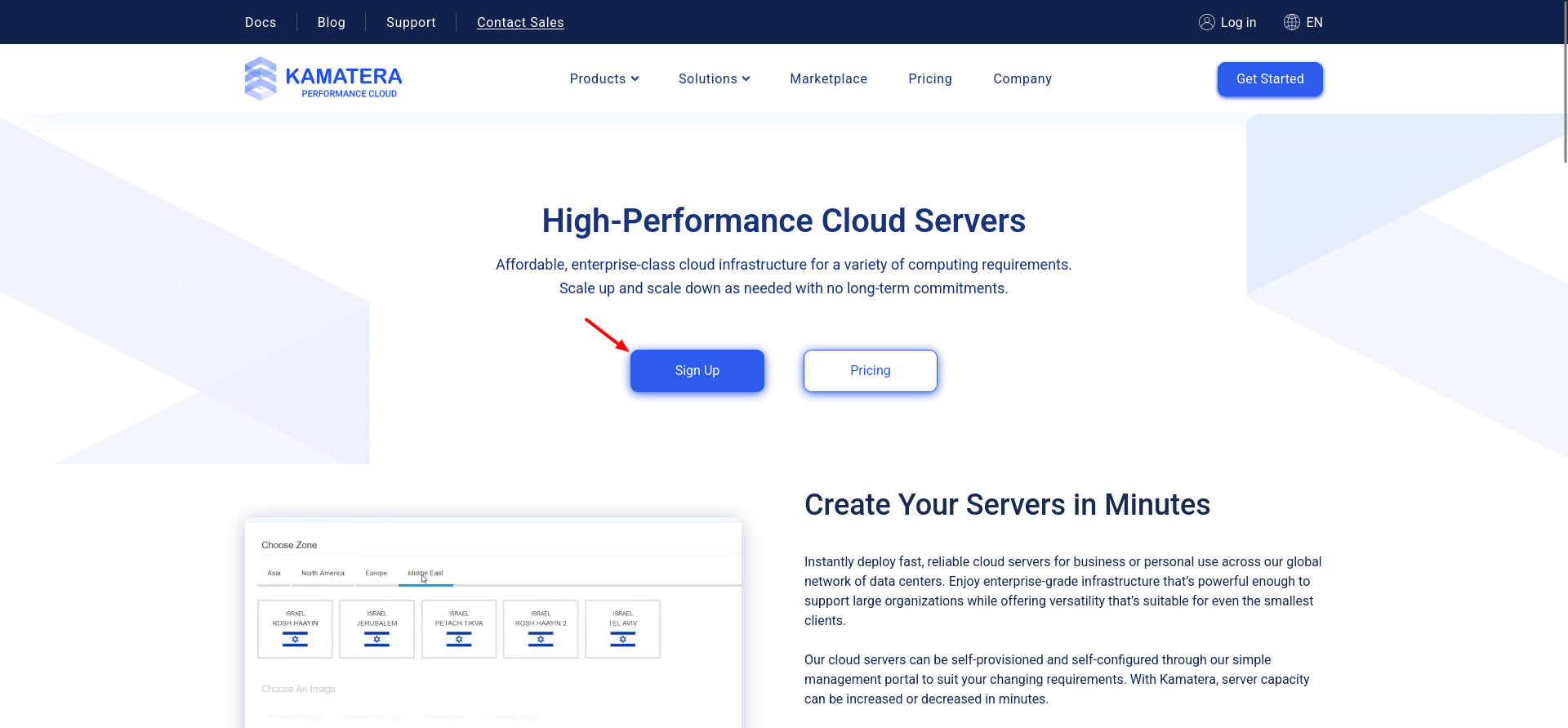The image size is (1568, 728).
Task: Select the North America zone tab
Action: pos(323,574)
